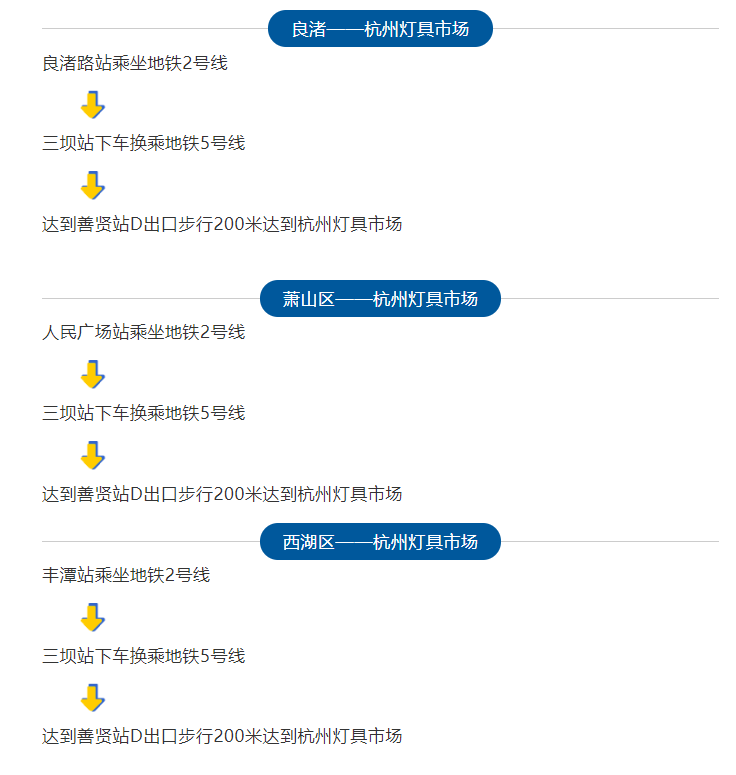Screen dimensions: 736x775
Task: Click the second down arrow in the 良渚 route
Action: point(93,185)
